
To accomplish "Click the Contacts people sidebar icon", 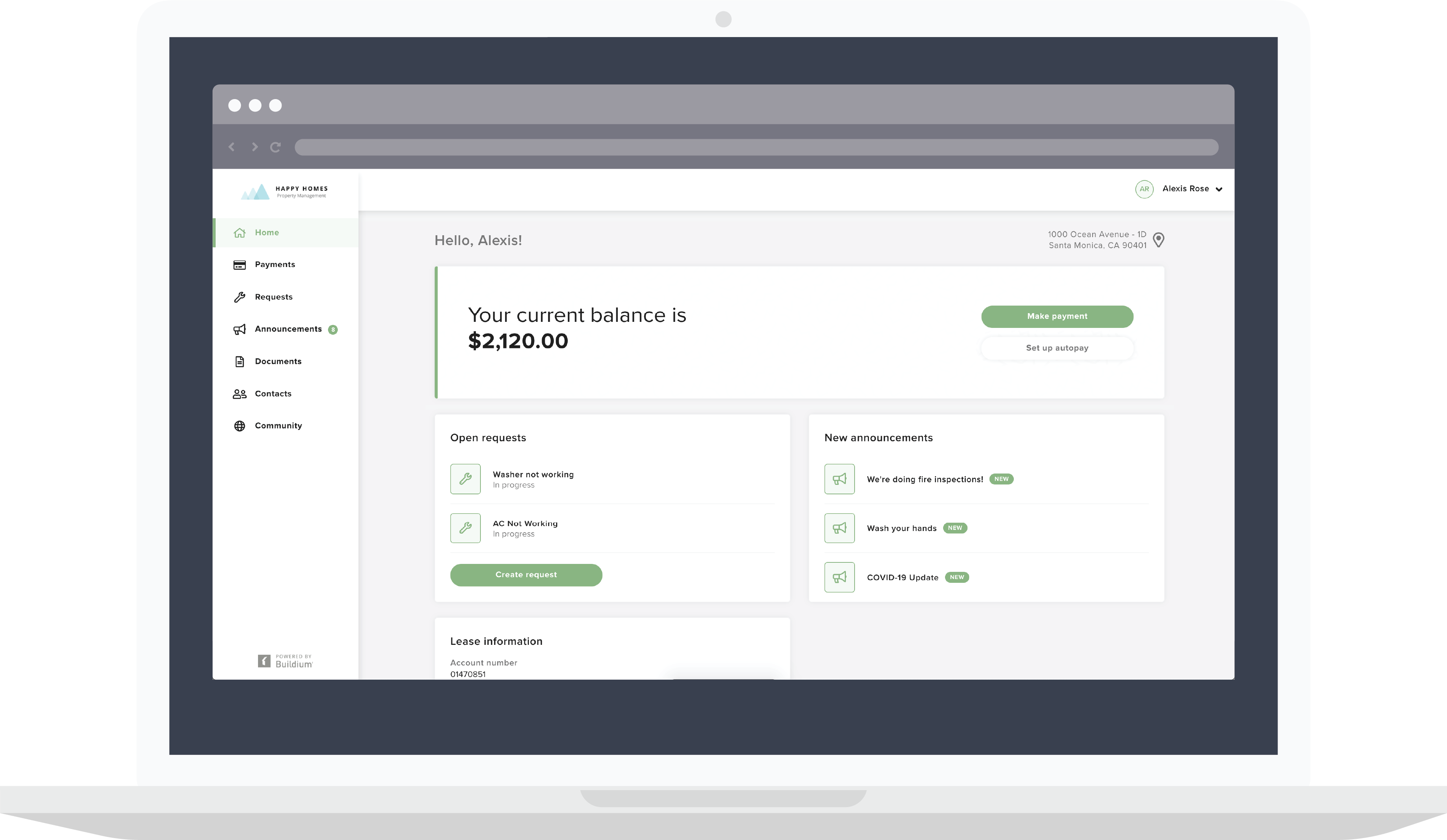I will coord(240,393).
